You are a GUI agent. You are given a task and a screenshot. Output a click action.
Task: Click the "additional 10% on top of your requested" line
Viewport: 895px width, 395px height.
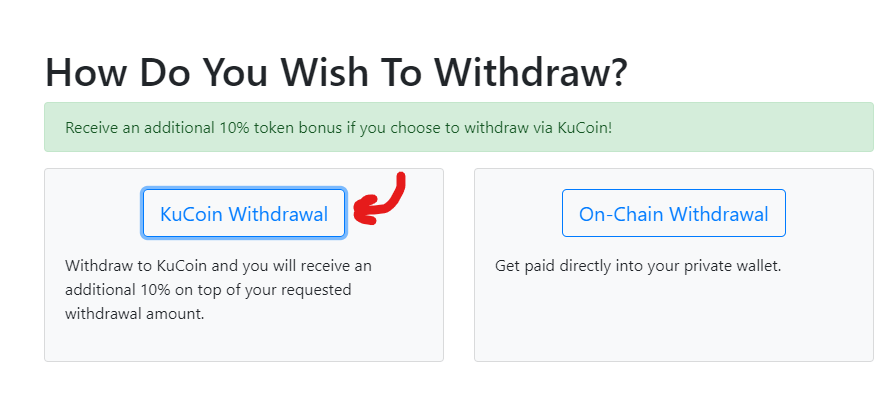(x=208, y=290)
